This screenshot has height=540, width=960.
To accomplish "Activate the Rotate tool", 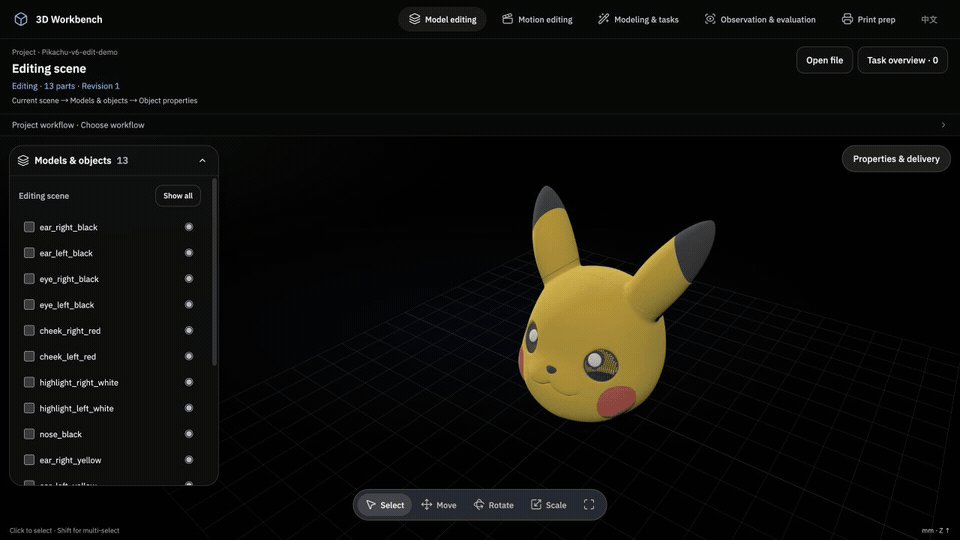I will click(493, 505).
